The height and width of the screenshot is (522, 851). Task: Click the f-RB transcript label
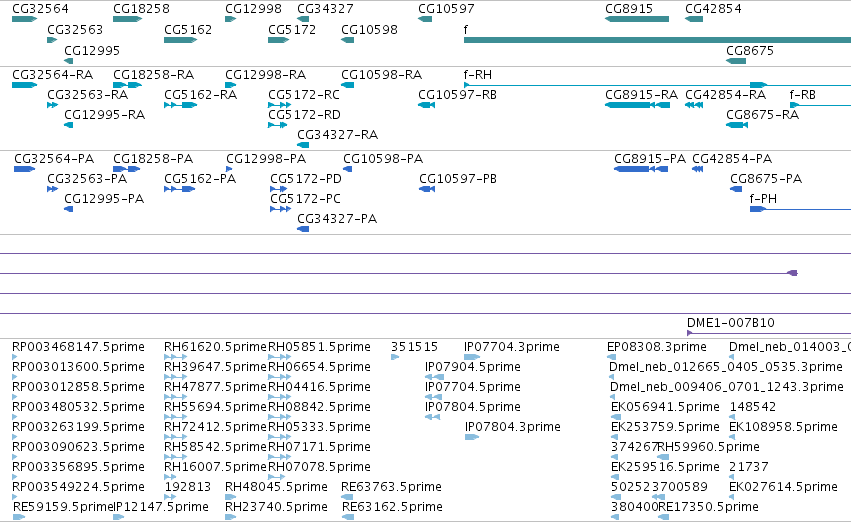[x=803, y=94]
